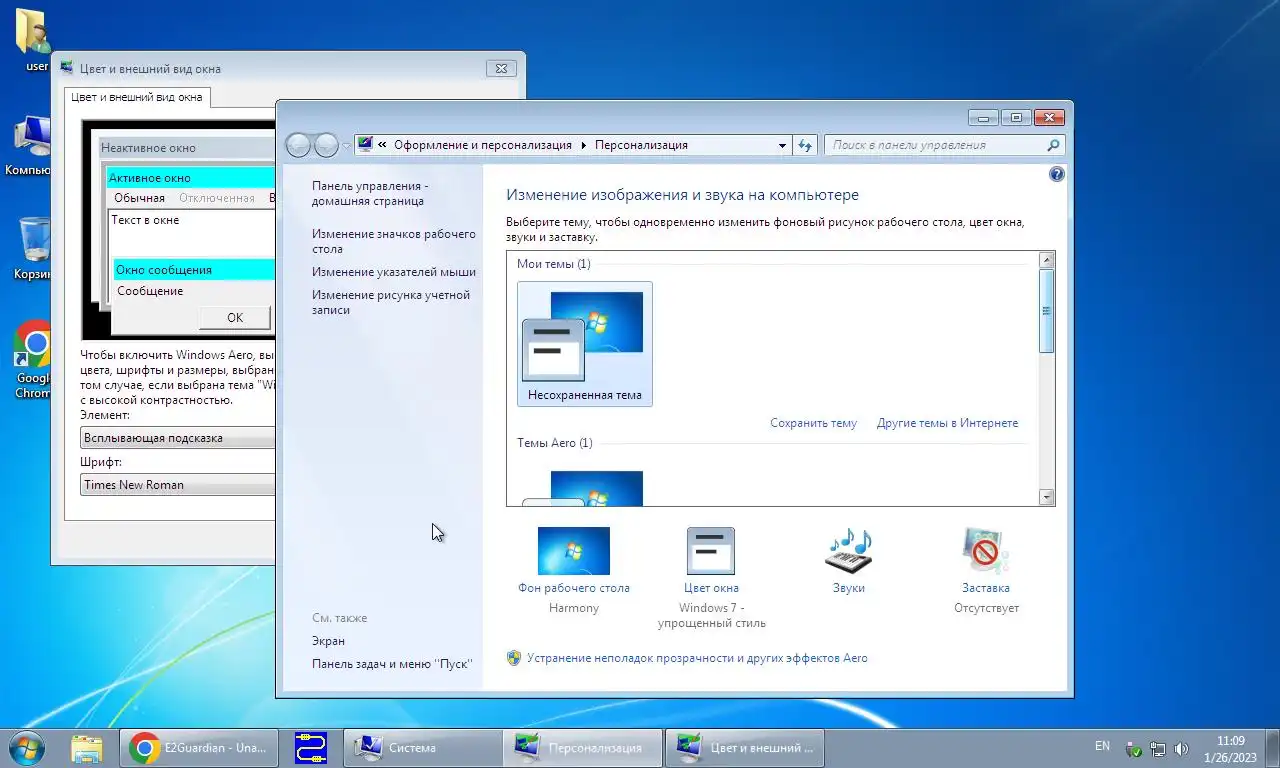Open the Aero troubleshooting link
Image resolution: width=1280 pixels, height=768 pixels.
click(x=697, y=658)
